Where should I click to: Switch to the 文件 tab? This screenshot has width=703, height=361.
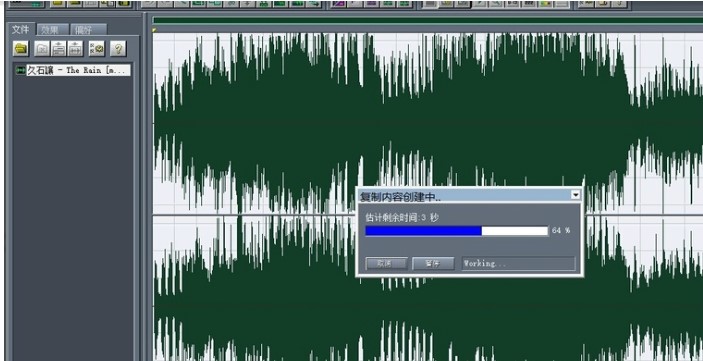click(x=20, y=29)
